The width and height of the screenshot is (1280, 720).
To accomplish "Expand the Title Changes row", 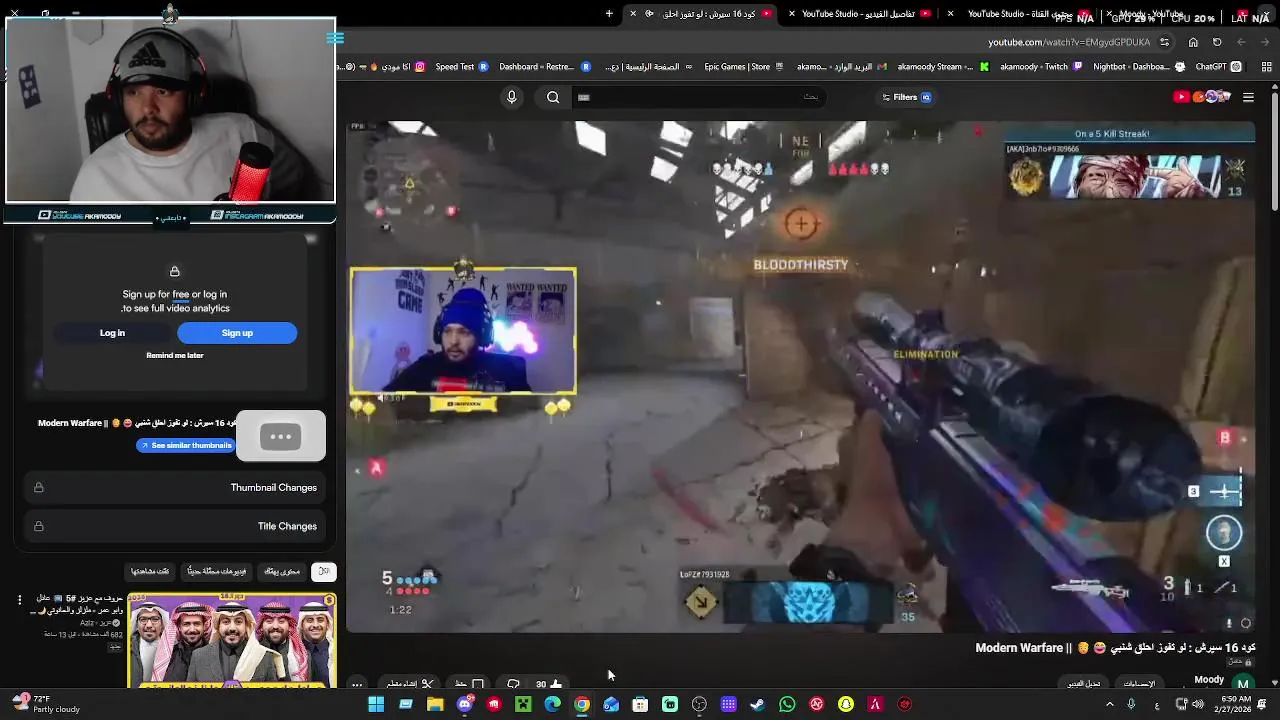I will coord(175,526).
